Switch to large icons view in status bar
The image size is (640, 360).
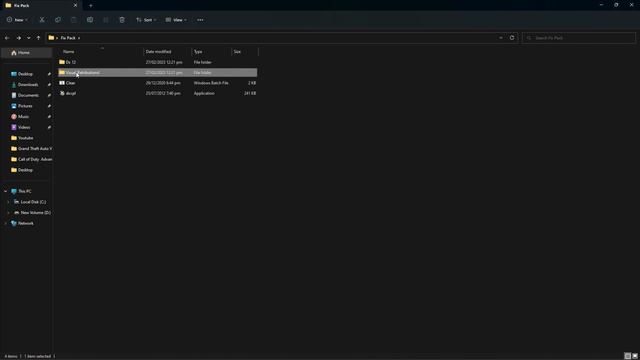pyautogui.click(x=635, y=356)
